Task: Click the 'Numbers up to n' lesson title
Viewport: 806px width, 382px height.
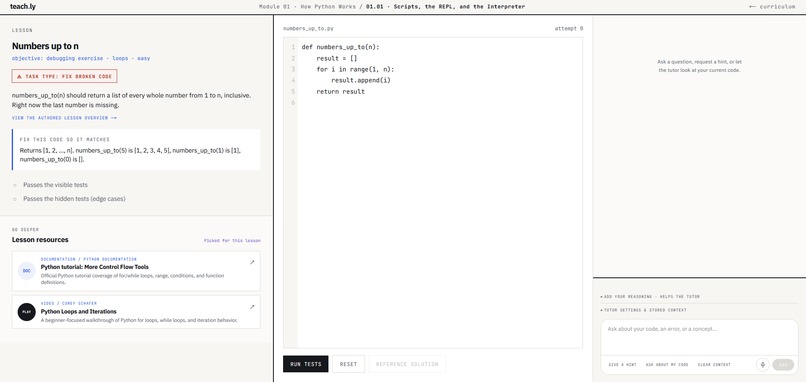Action: tap(45, 46)
